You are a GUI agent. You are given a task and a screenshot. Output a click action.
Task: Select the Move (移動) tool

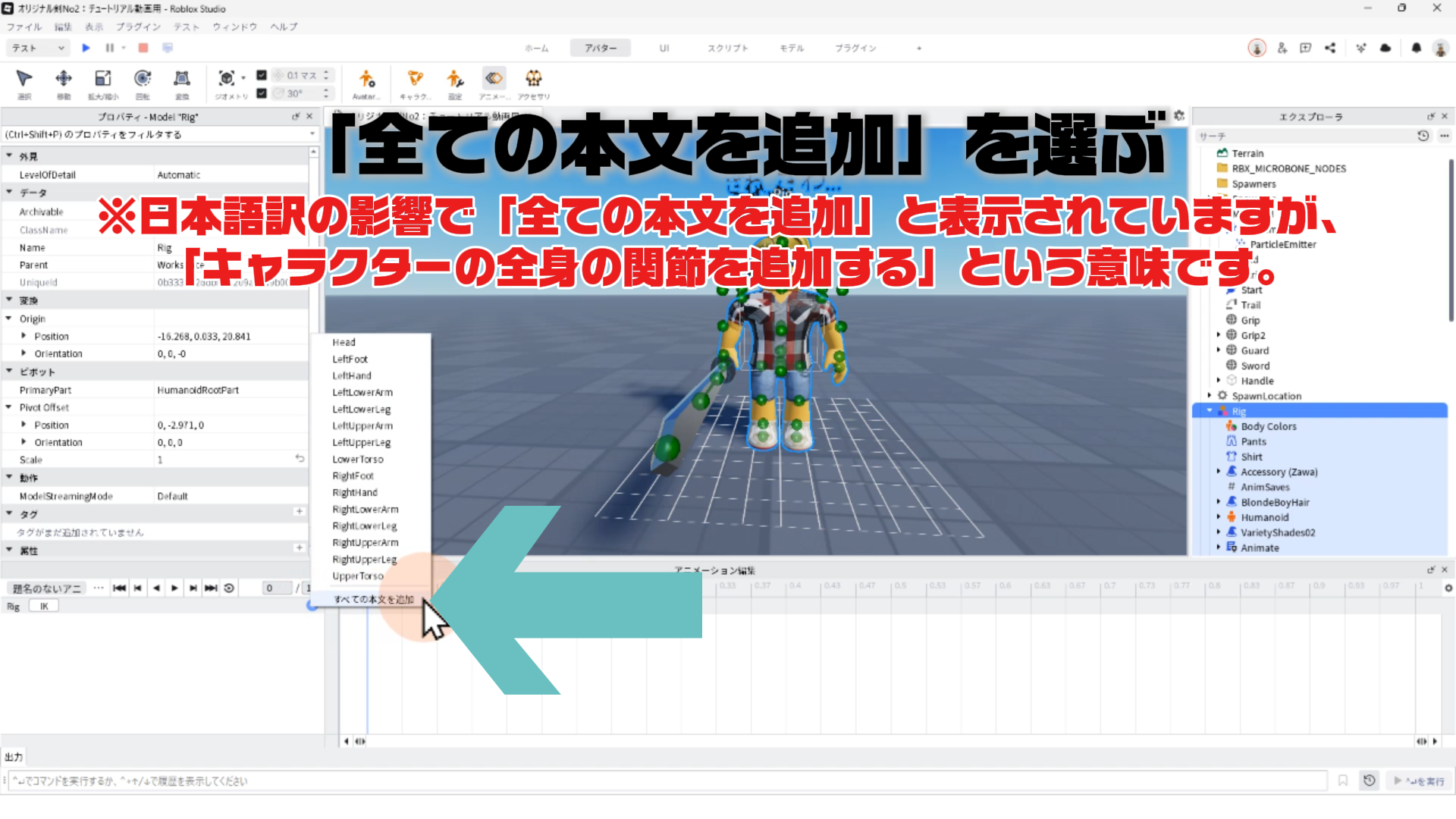64,79
